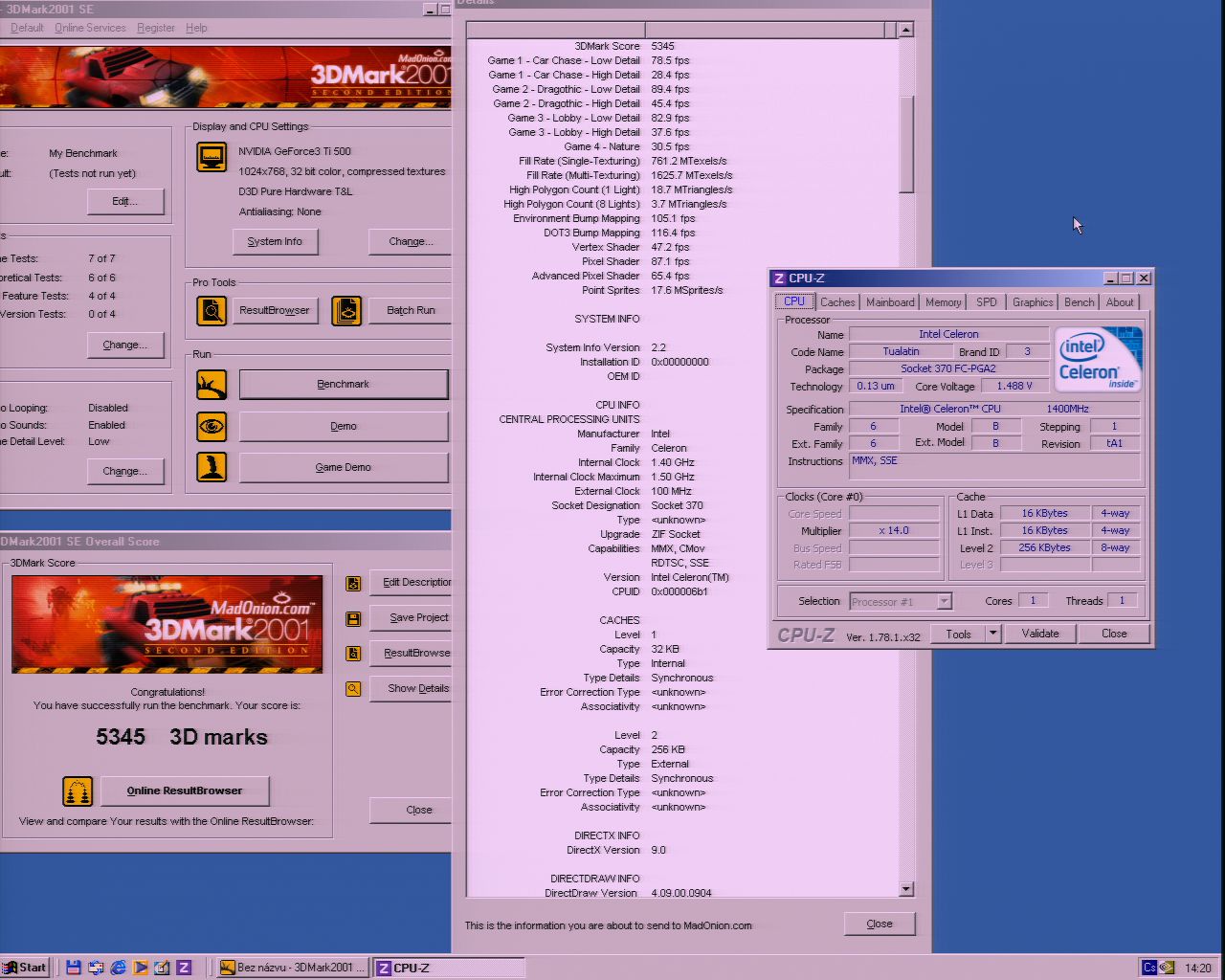Click the monitor icon beside NVIDIA GeForce3

[x=212, y=156]
